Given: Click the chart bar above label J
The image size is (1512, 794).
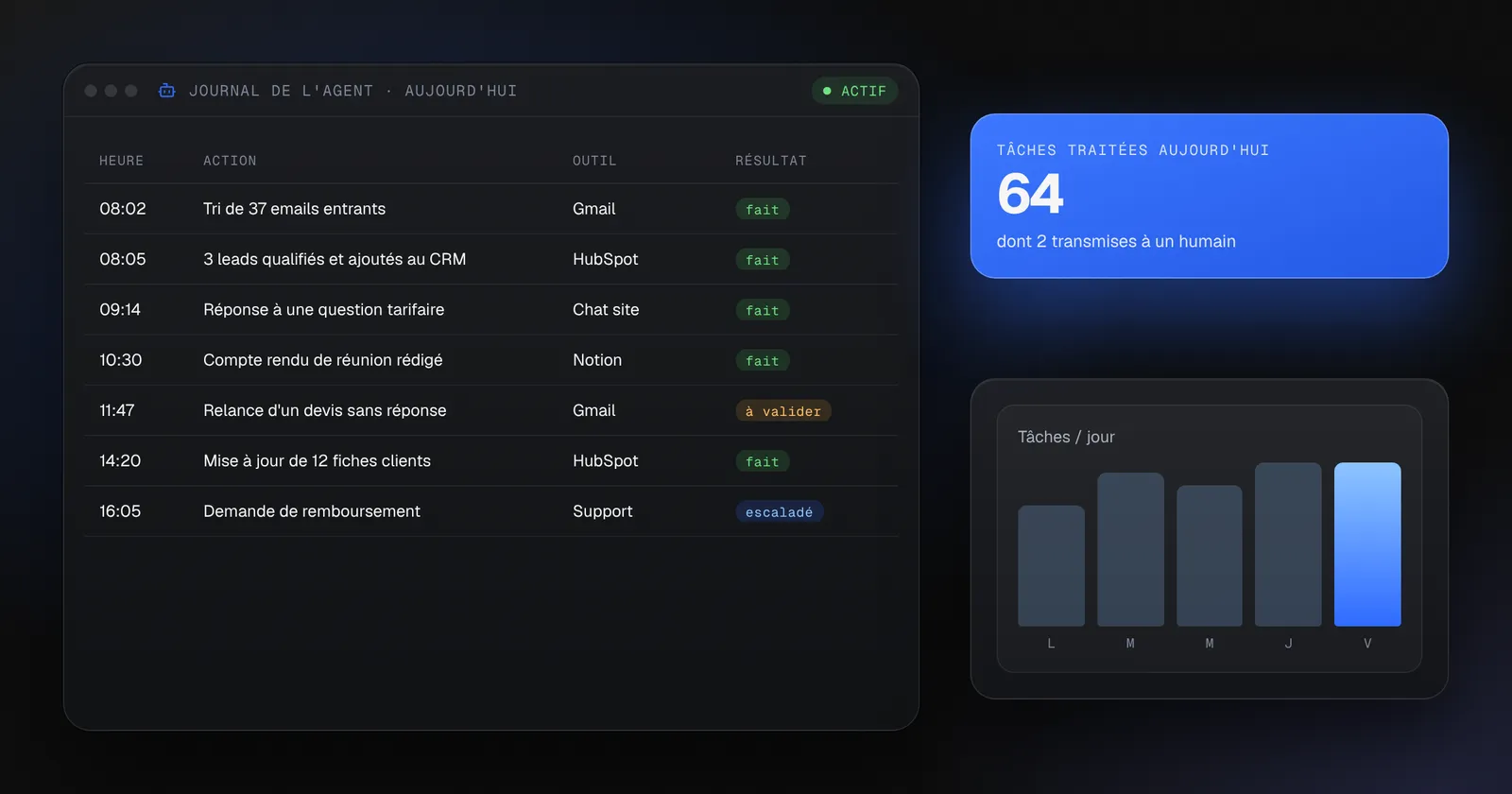Looking at the screenshot, I should pos(1288,544).
